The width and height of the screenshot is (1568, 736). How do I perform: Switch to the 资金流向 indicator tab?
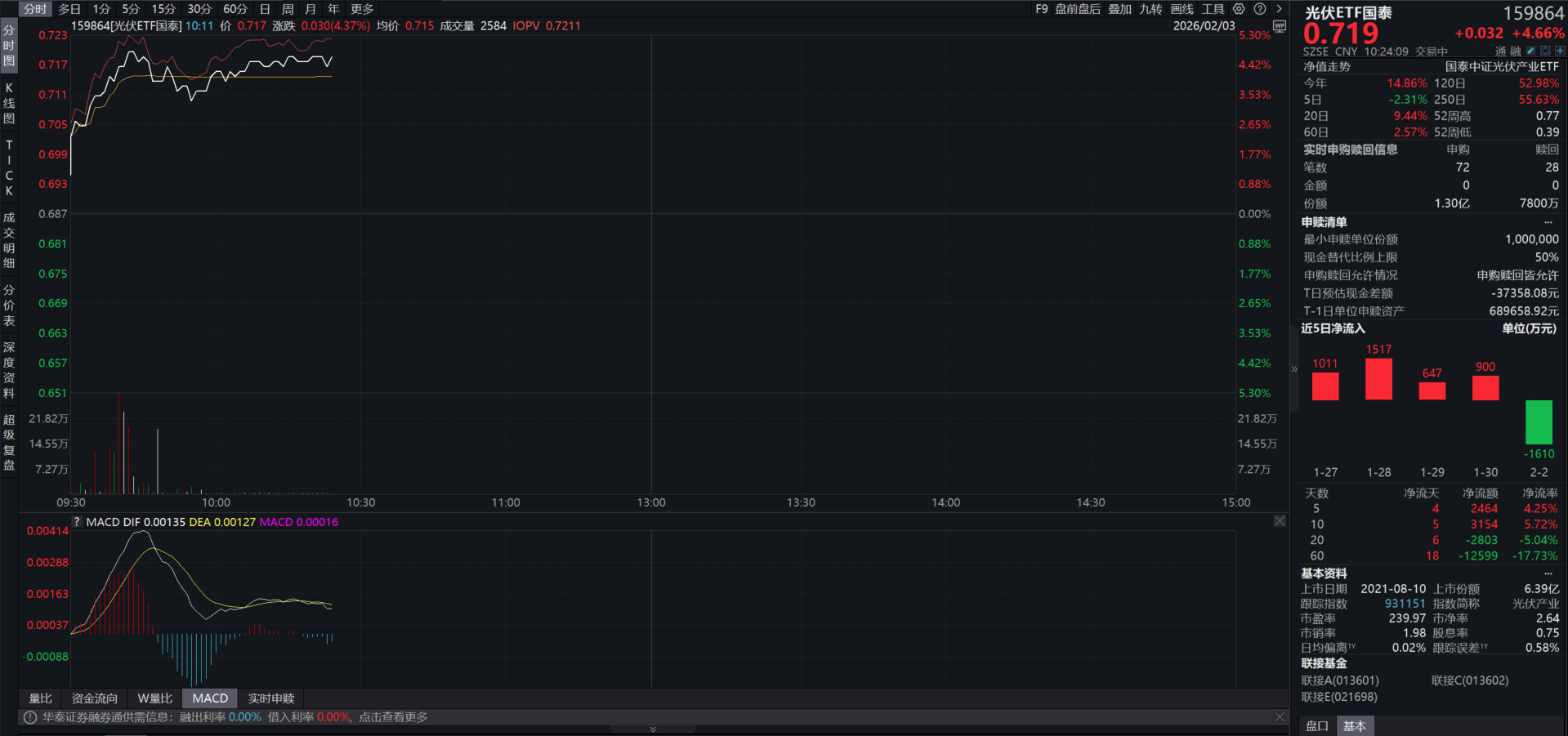95,698
